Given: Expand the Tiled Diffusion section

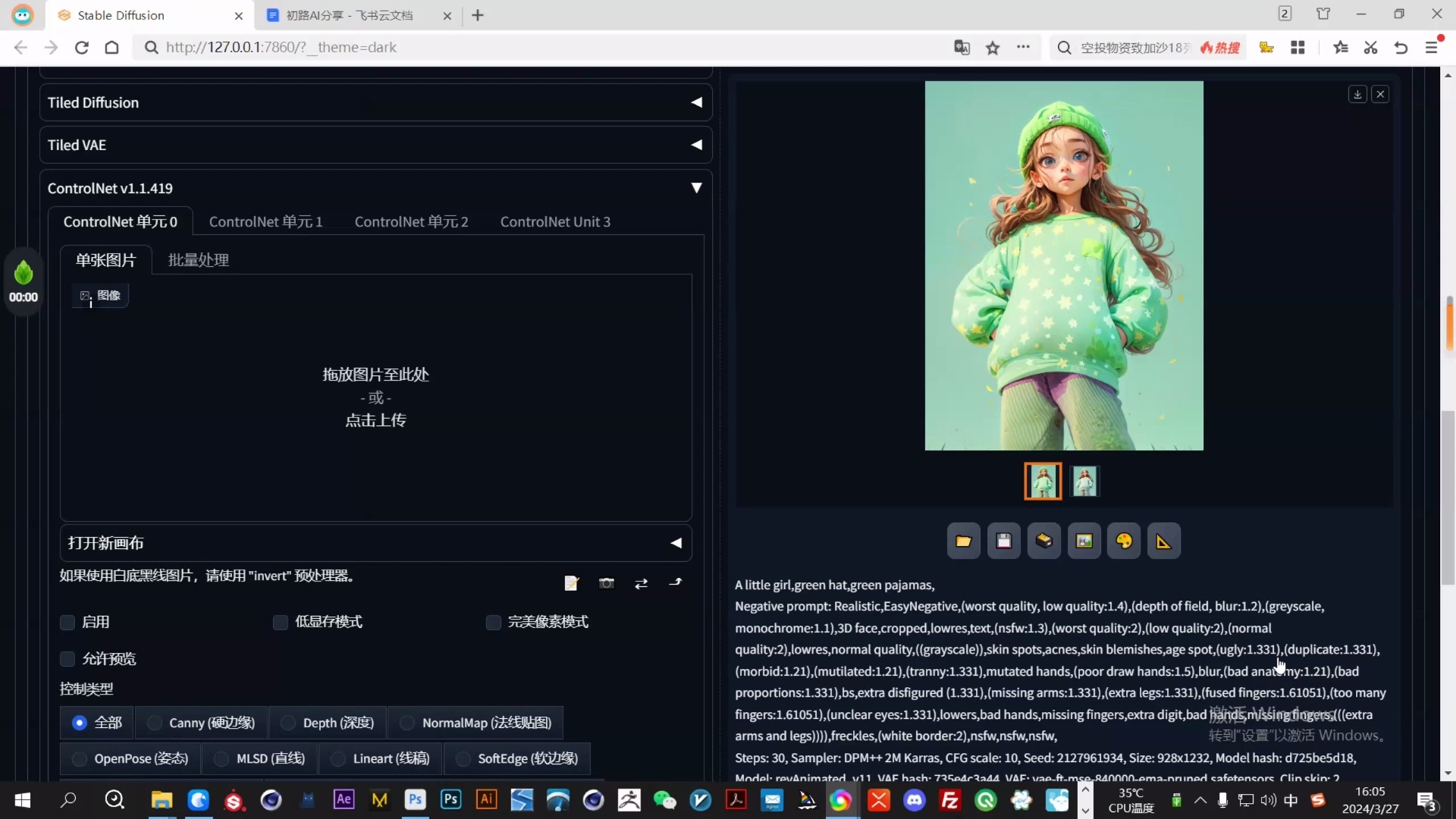Looking at the screenshot, I should pos(696,102).
